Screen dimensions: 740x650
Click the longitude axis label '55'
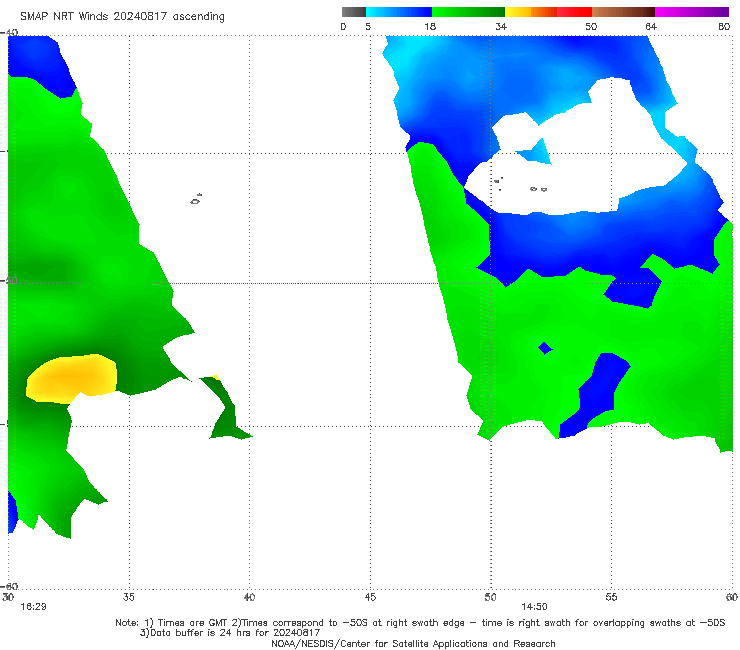[x=611, y=597]
